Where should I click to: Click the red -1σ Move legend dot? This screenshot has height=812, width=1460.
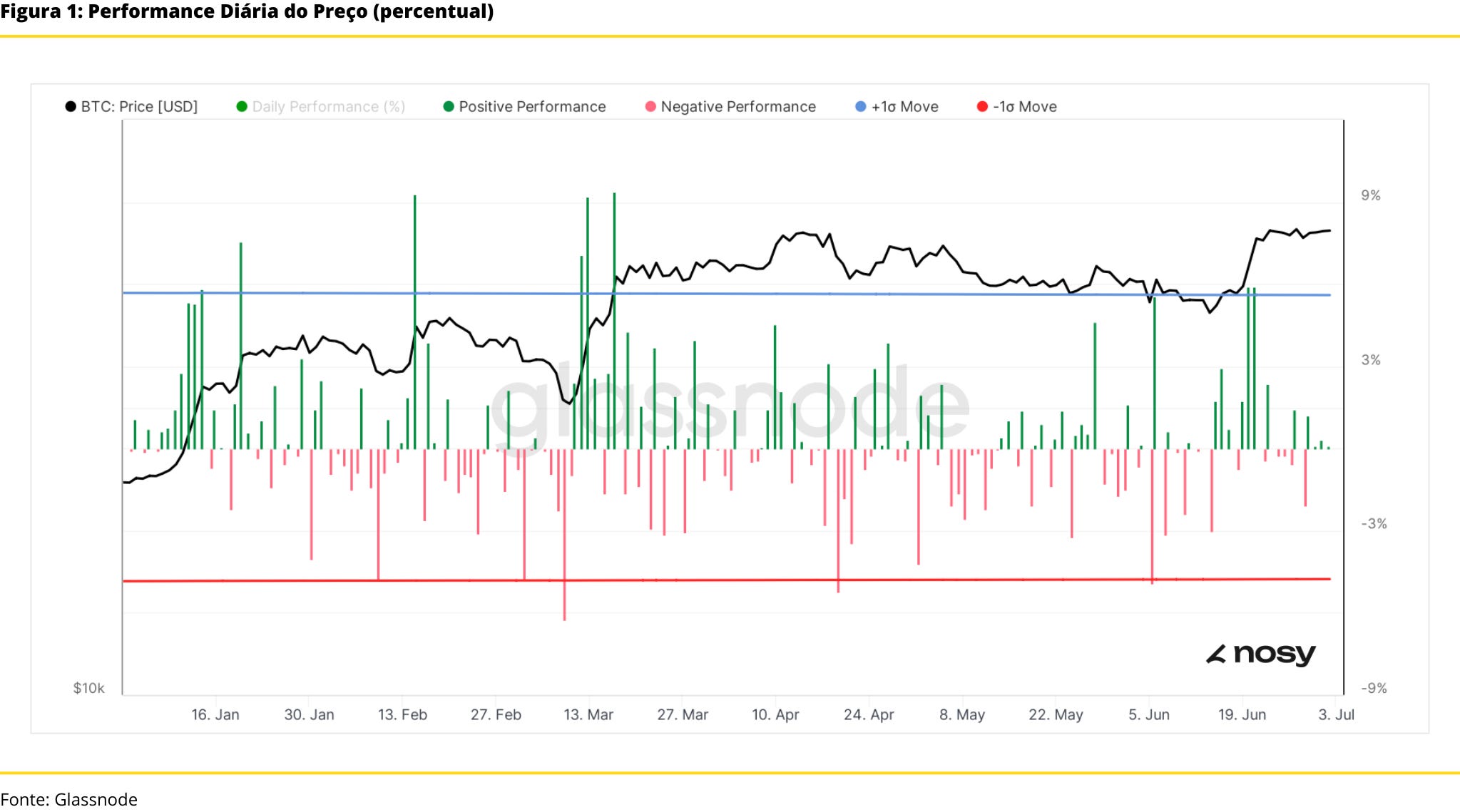(982, 107)
